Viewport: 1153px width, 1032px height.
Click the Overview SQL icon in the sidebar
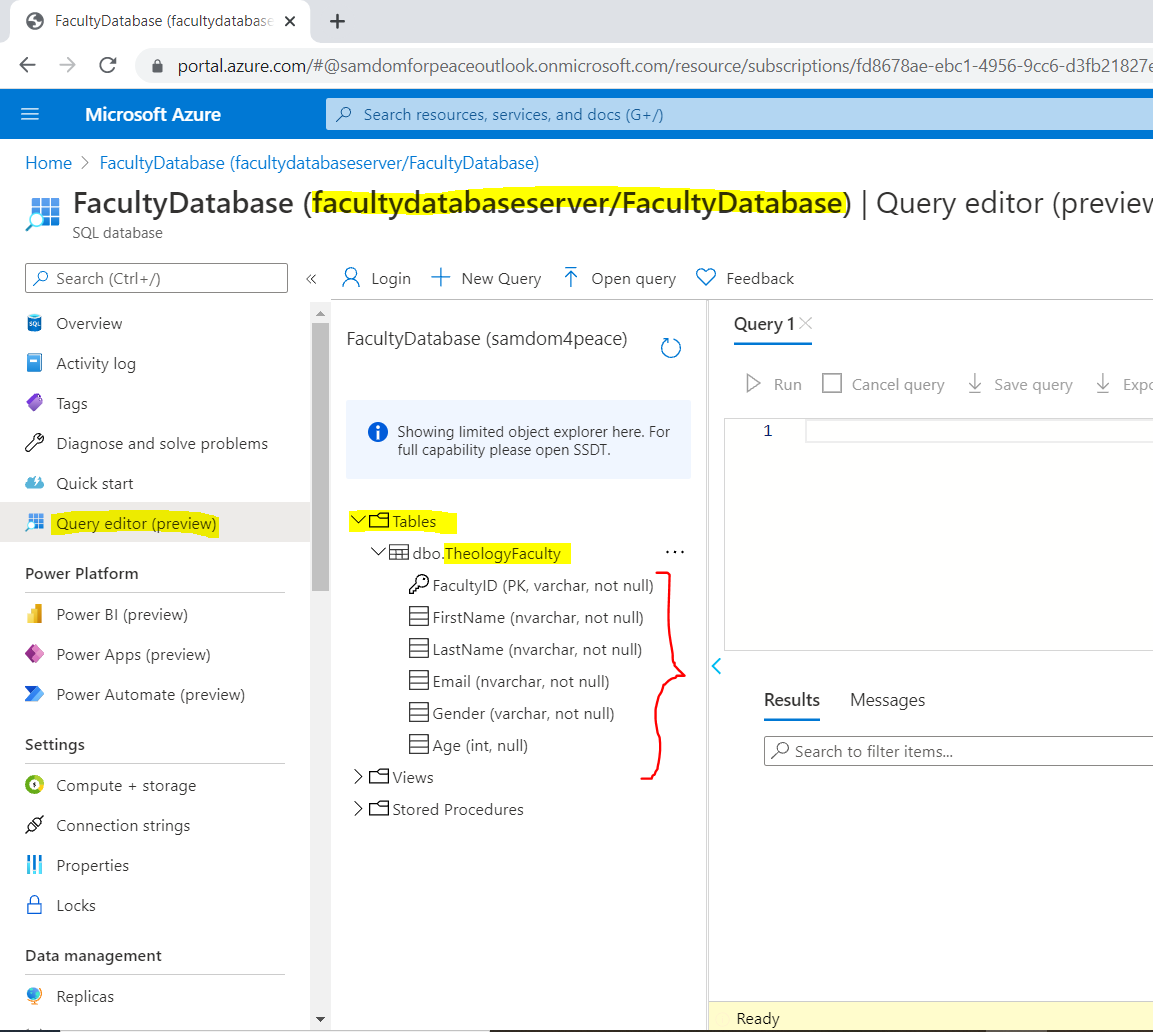point(35,323)
